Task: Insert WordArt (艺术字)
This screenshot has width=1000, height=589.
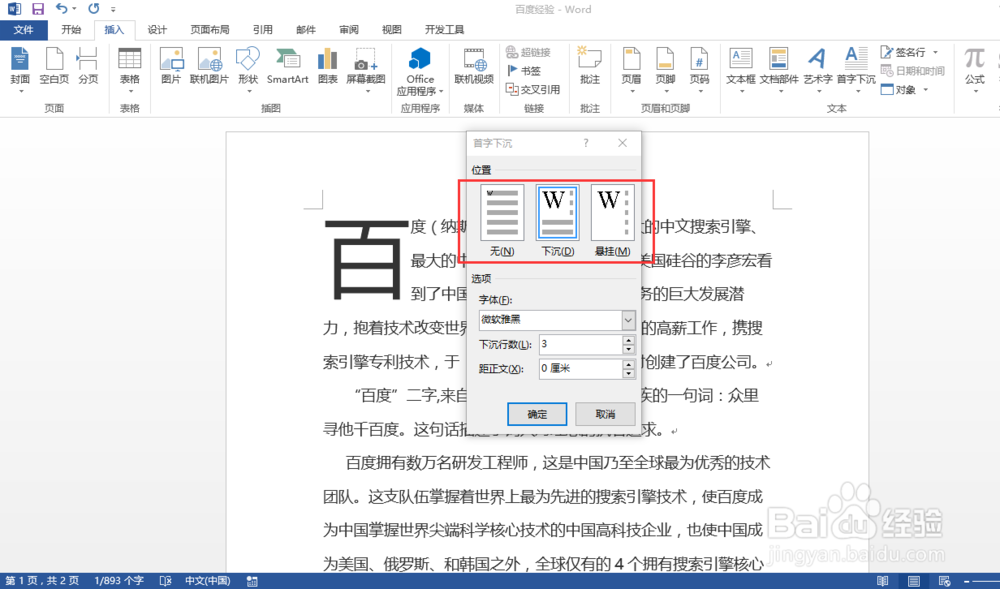Action: (818, 69)
